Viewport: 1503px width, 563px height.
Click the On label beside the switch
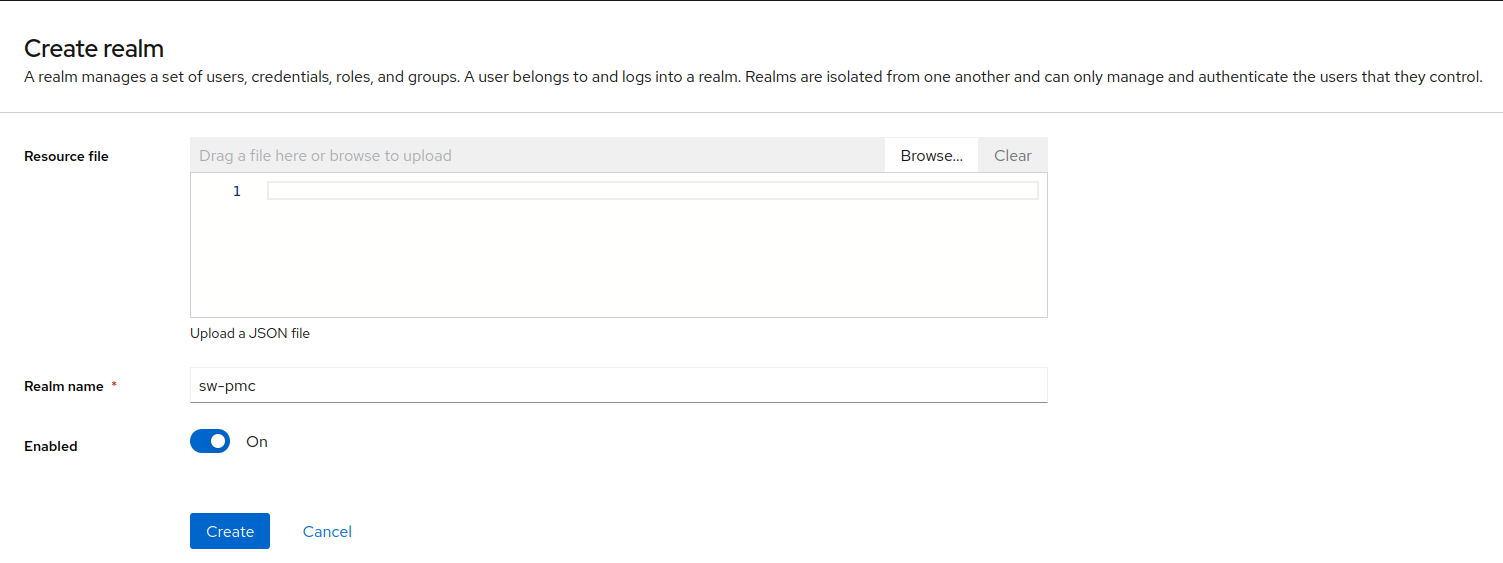(257, 441)
